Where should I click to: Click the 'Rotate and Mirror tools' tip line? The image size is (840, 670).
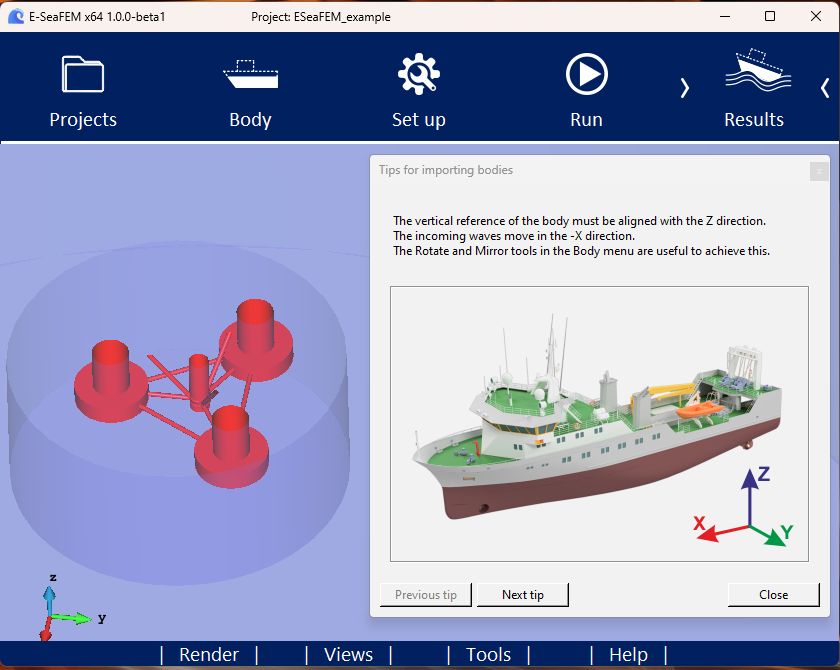pos(581,251)
